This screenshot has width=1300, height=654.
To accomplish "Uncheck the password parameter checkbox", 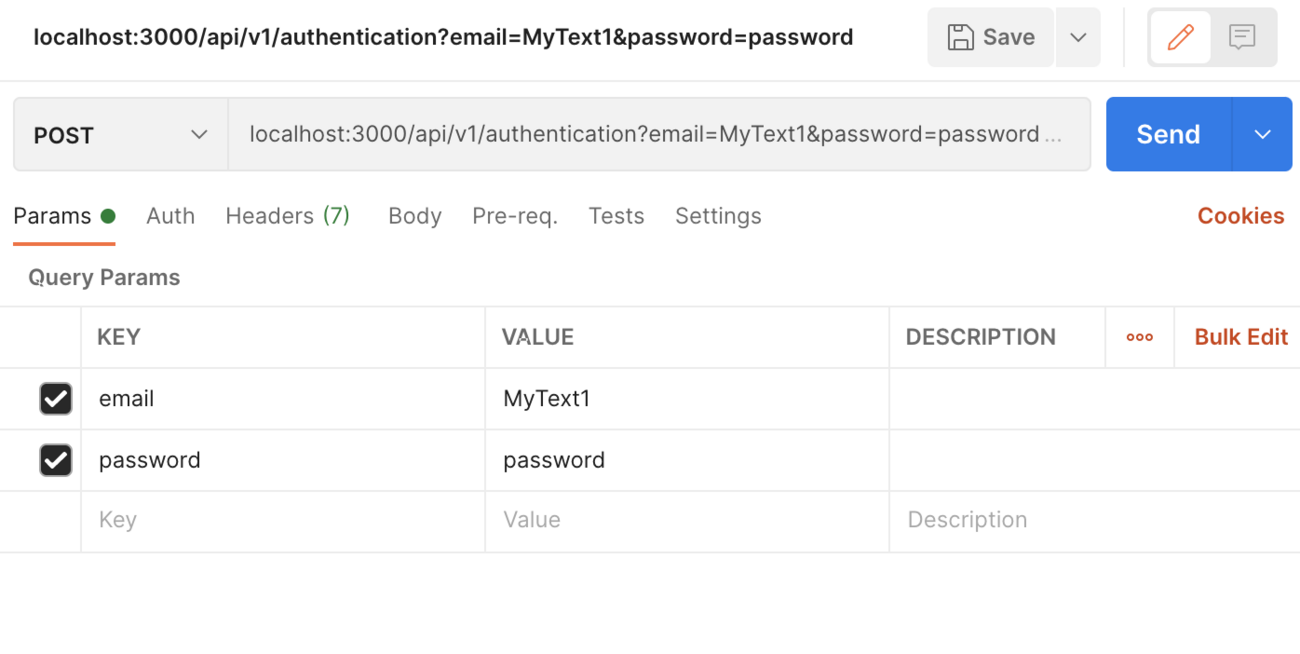I will coord(56,460).
